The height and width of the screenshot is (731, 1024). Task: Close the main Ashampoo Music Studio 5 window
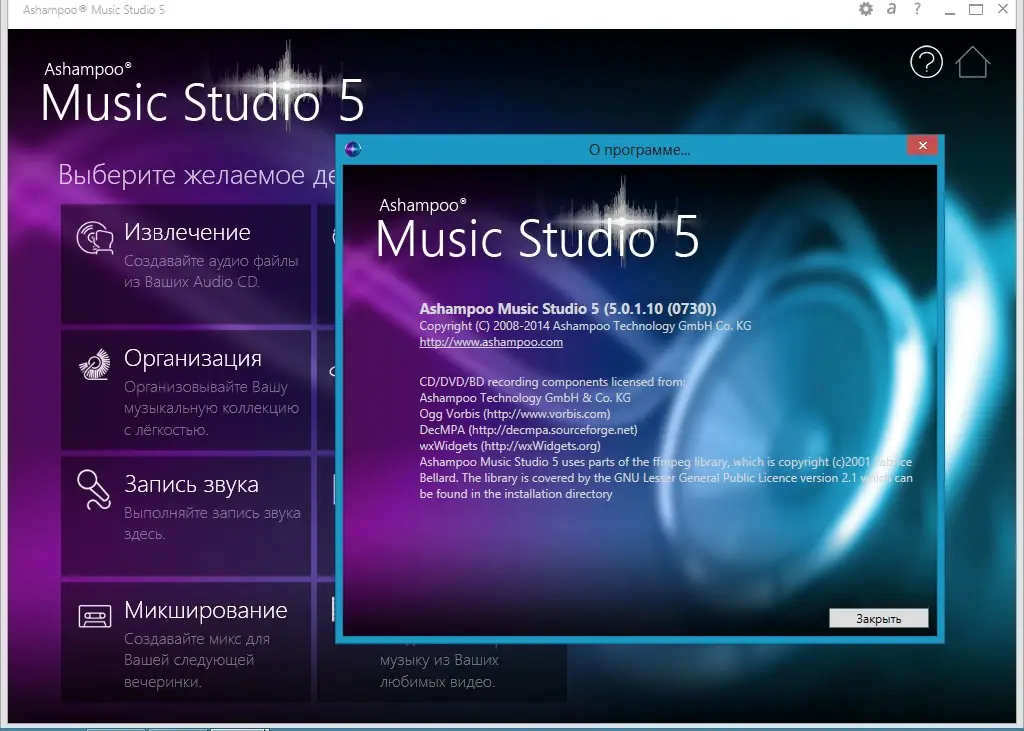(x=1003, y=9)
